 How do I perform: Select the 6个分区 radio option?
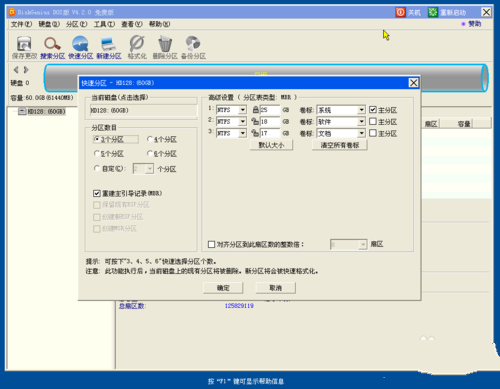pos(150,153)
